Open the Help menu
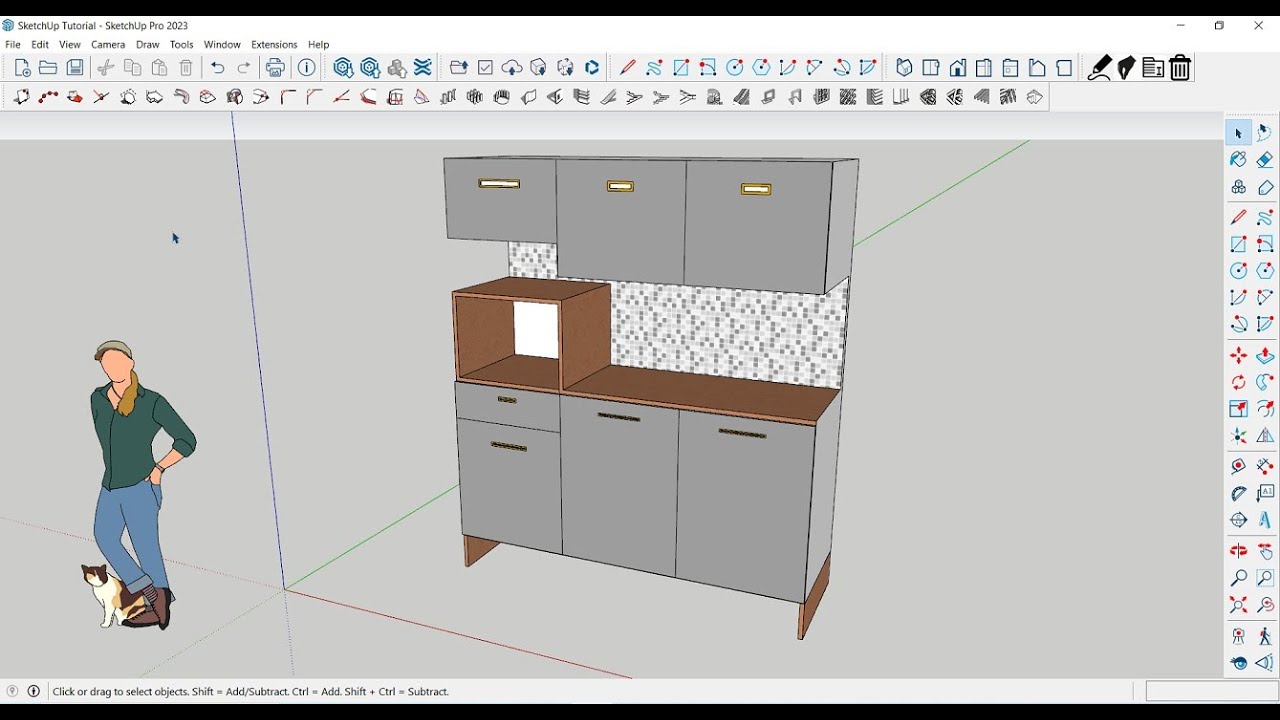The height and width of the screenshot is (720, 1280). coord(318,44)
